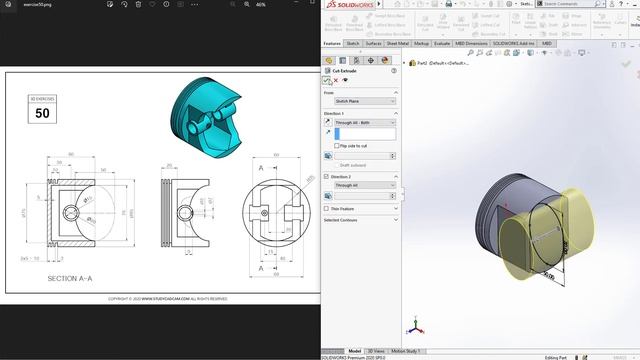Expand the Thin Feature section
640x360 pixels.
click(396, 209)
